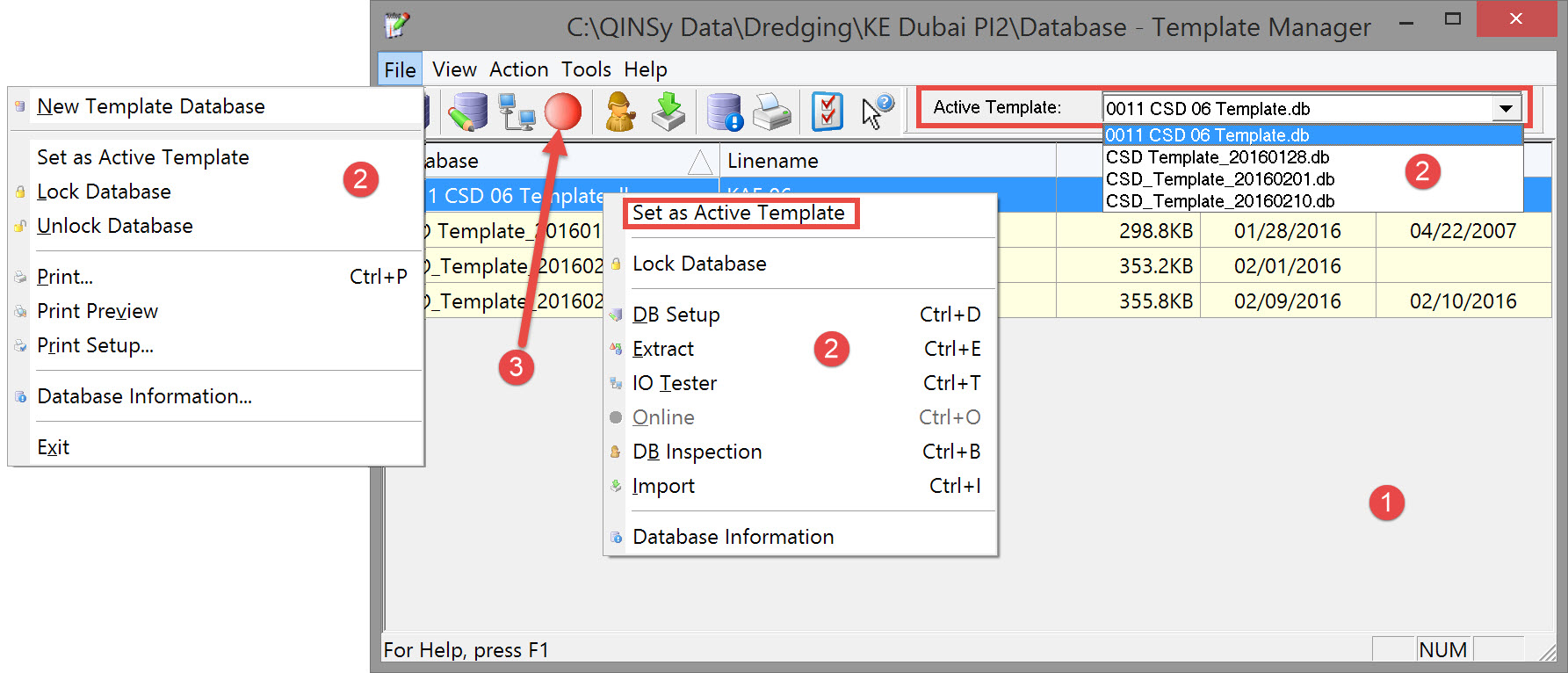This screenshot has width=1568, height=673.
Task: Open the Action menu
Action: [x=518, y=69]
